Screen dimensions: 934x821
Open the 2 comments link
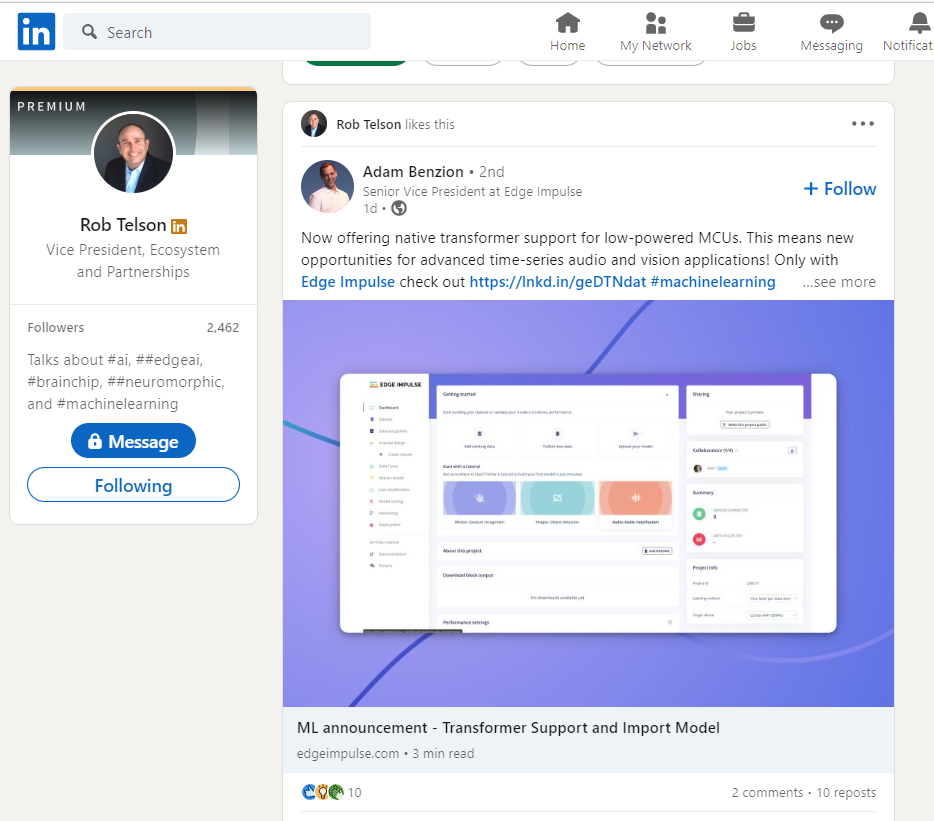767,792
